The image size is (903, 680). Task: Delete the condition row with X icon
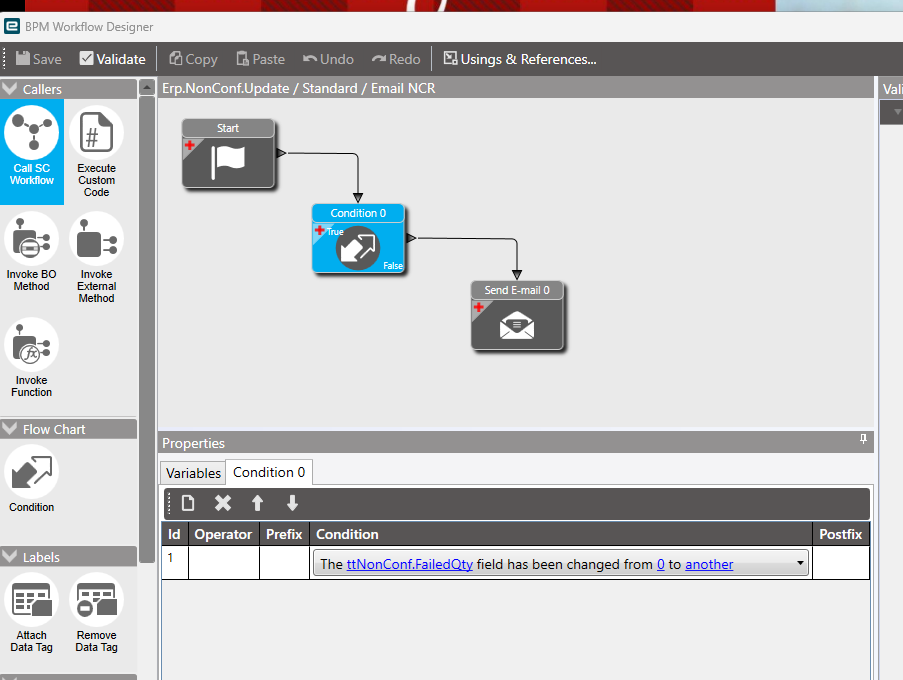coord(223,503)
